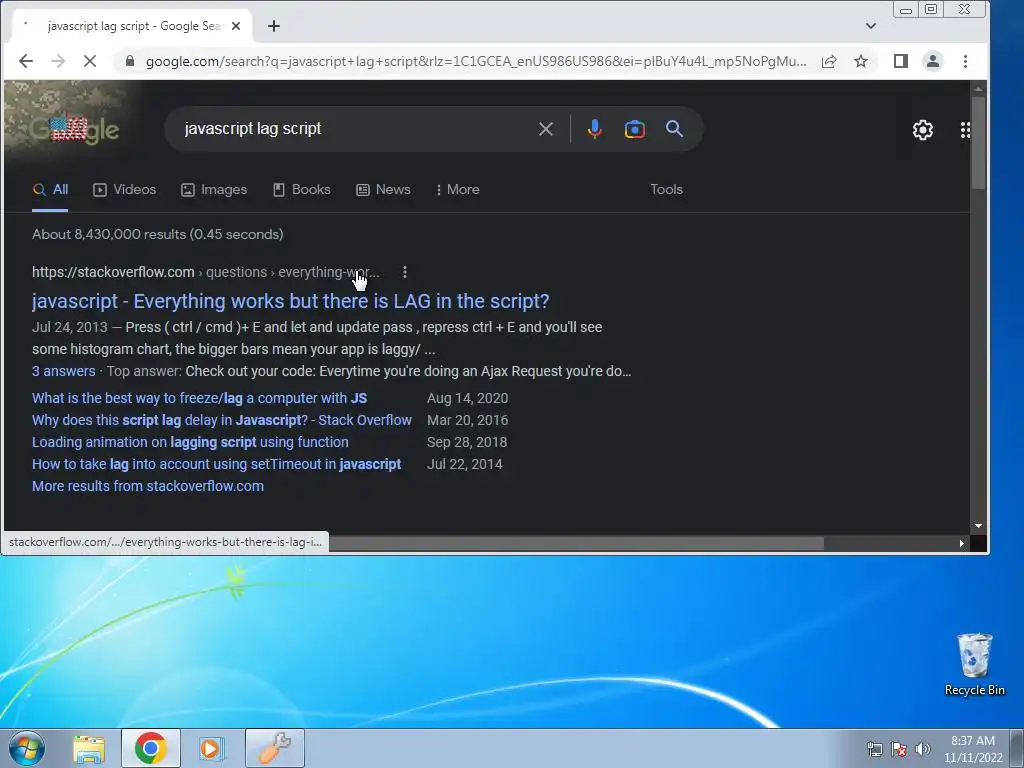Clear the Google search box
1024x768 pixels.
(x=546, y=129)
